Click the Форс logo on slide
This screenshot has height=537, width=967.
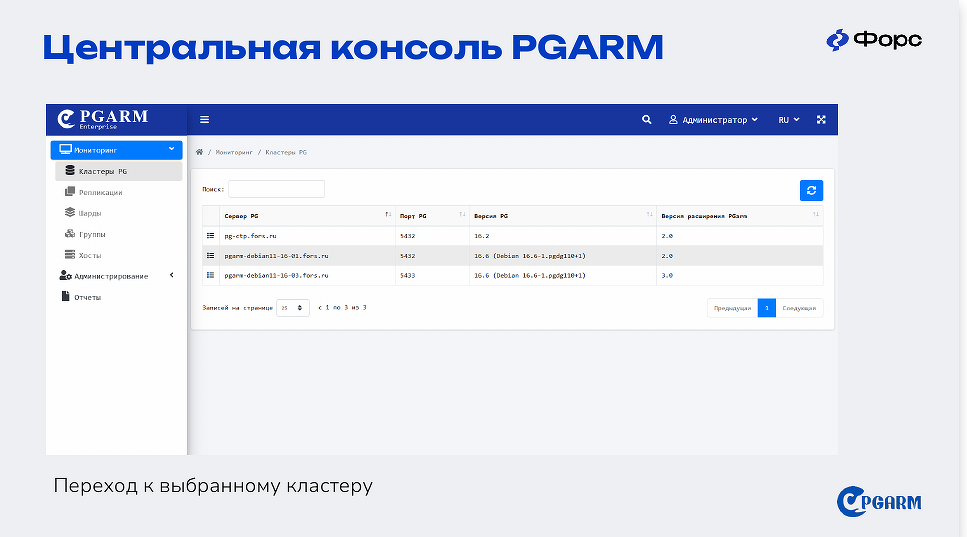874,39
